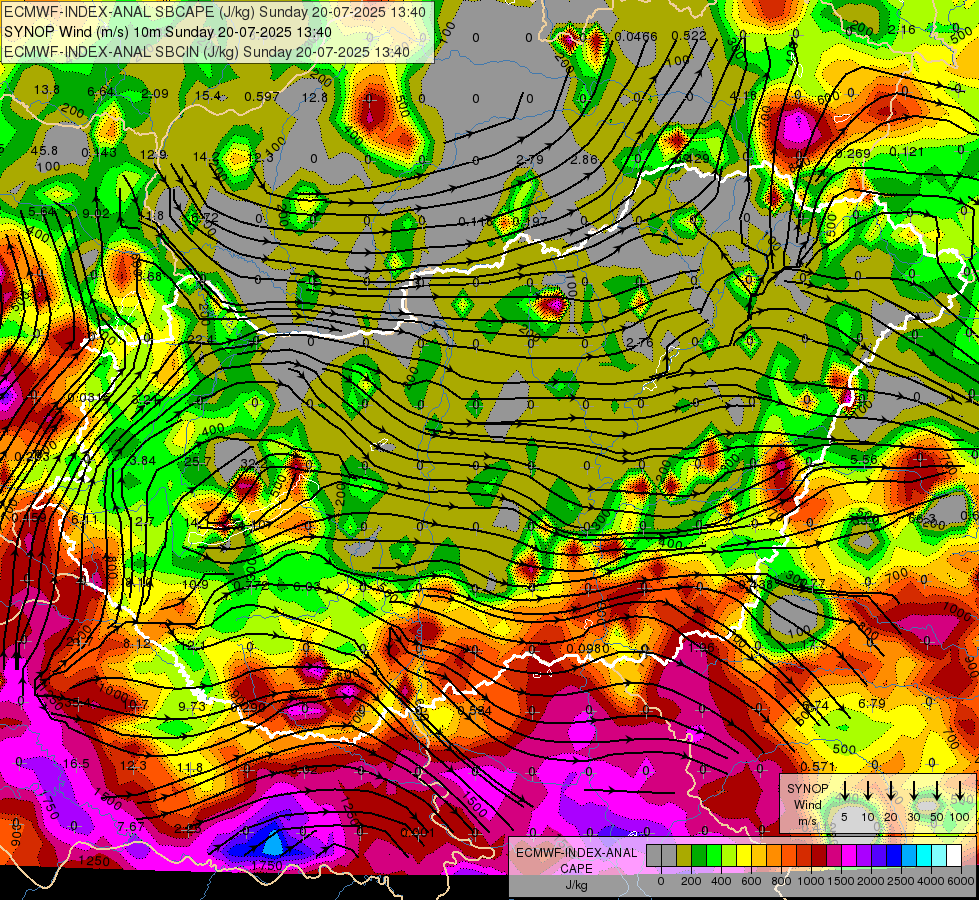Viewport: 979px width, 900px height.
Task: Click the 10 m/s wind arrow in legend
Action: tap(868, 790)
